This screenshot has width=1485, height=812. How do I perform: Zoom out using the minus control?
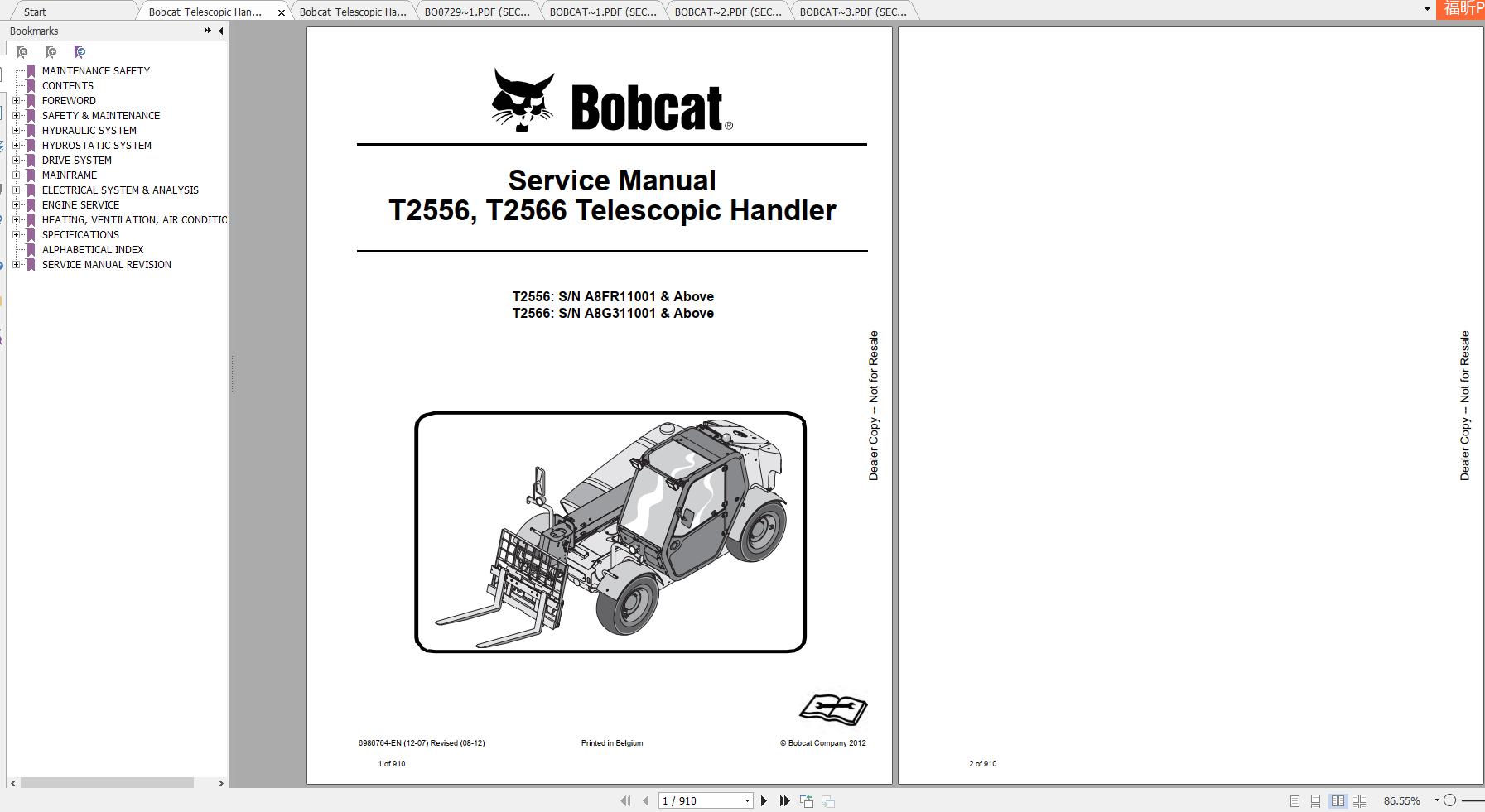coord(1449,800)
